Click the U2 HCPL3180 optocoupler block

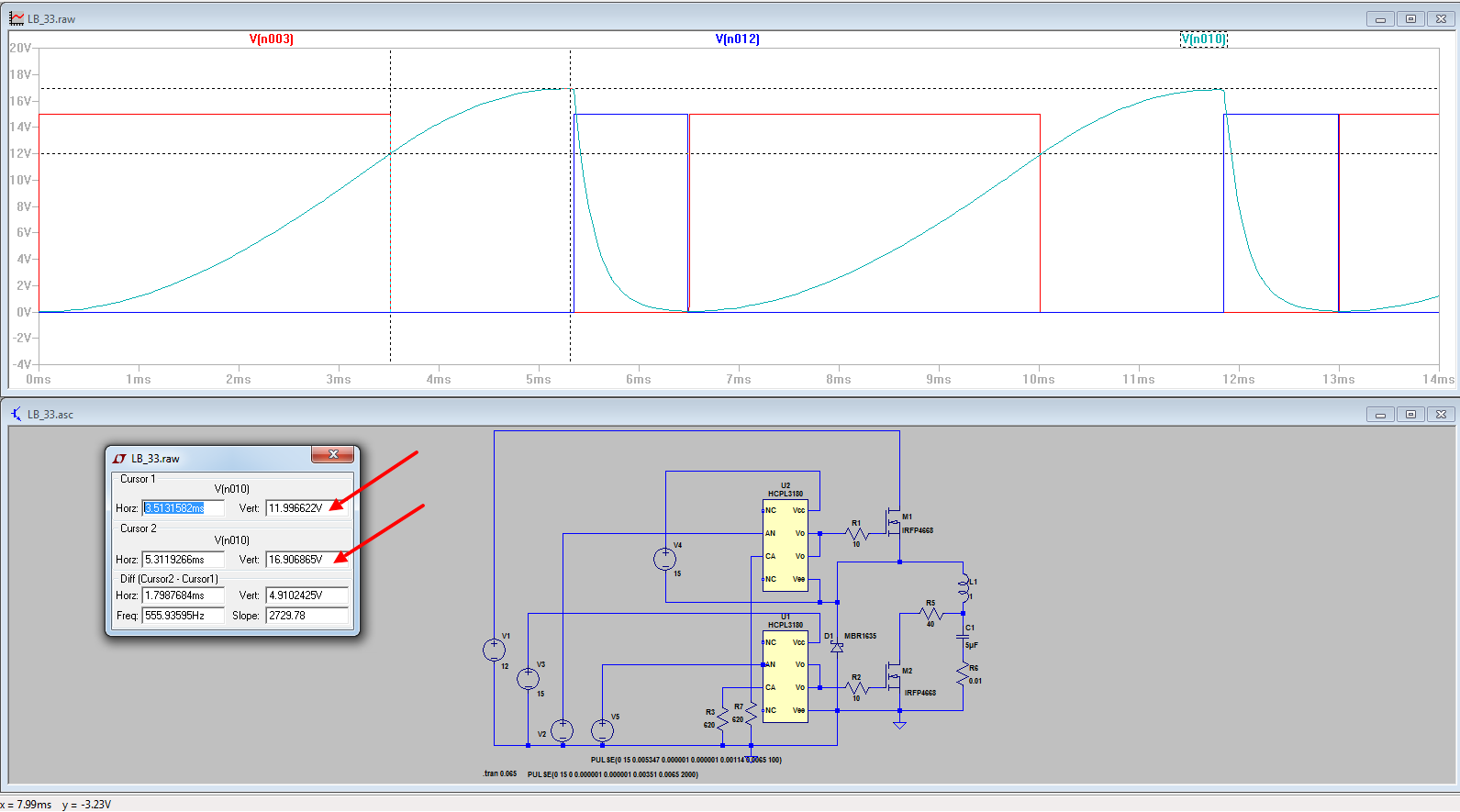tap(785, 545)
